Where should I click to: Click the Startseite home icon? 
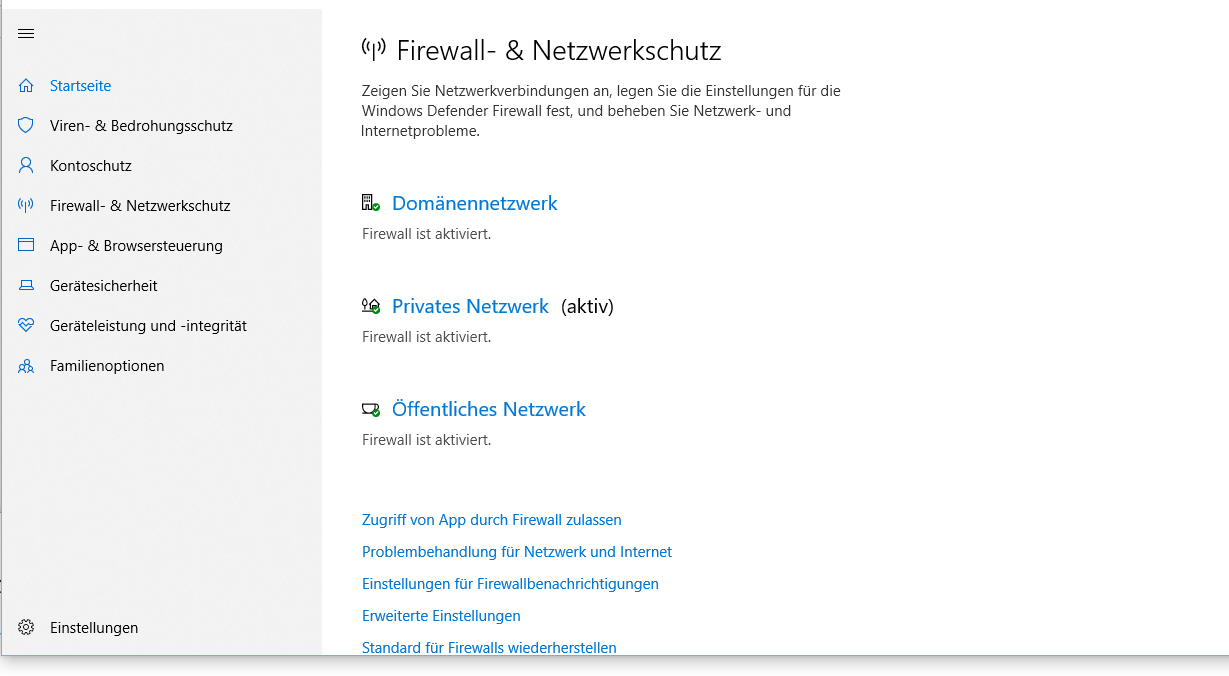(26, 86)
